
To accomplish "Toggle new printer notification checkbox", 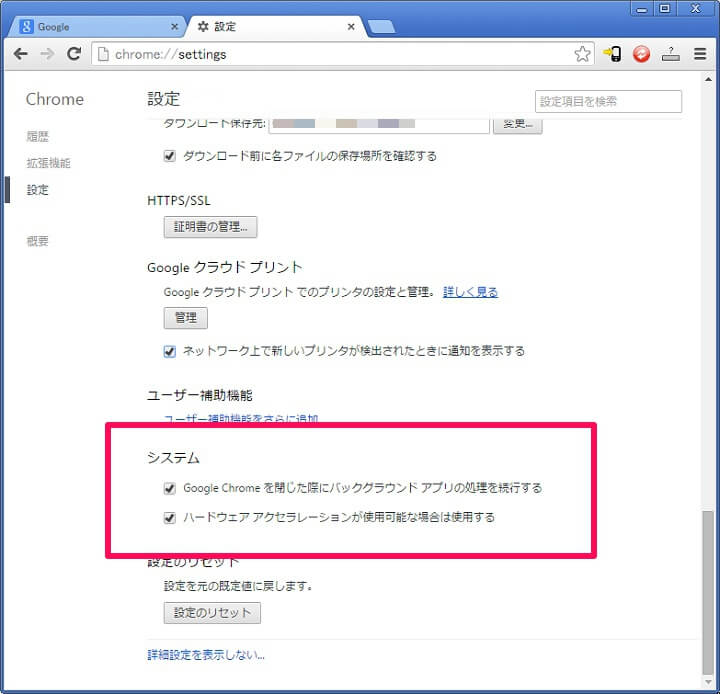I will pos(169,351).
